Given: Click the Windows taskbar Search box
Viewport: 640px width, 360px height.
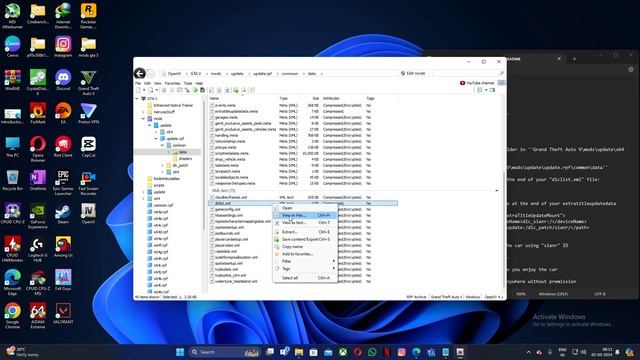Looking at the screenshot, I should point(224,352).
